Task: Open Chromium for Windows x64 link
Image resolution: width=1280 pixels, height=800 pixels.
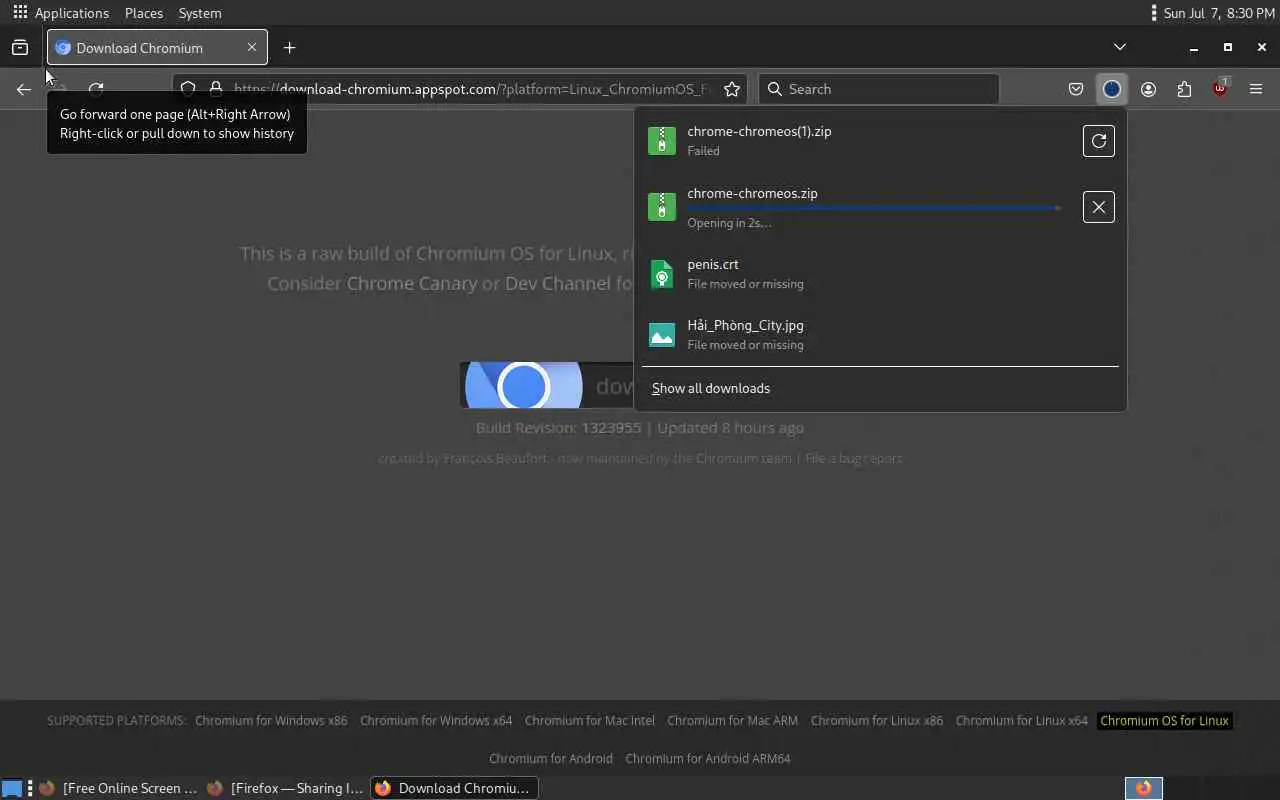Action: 436,720
